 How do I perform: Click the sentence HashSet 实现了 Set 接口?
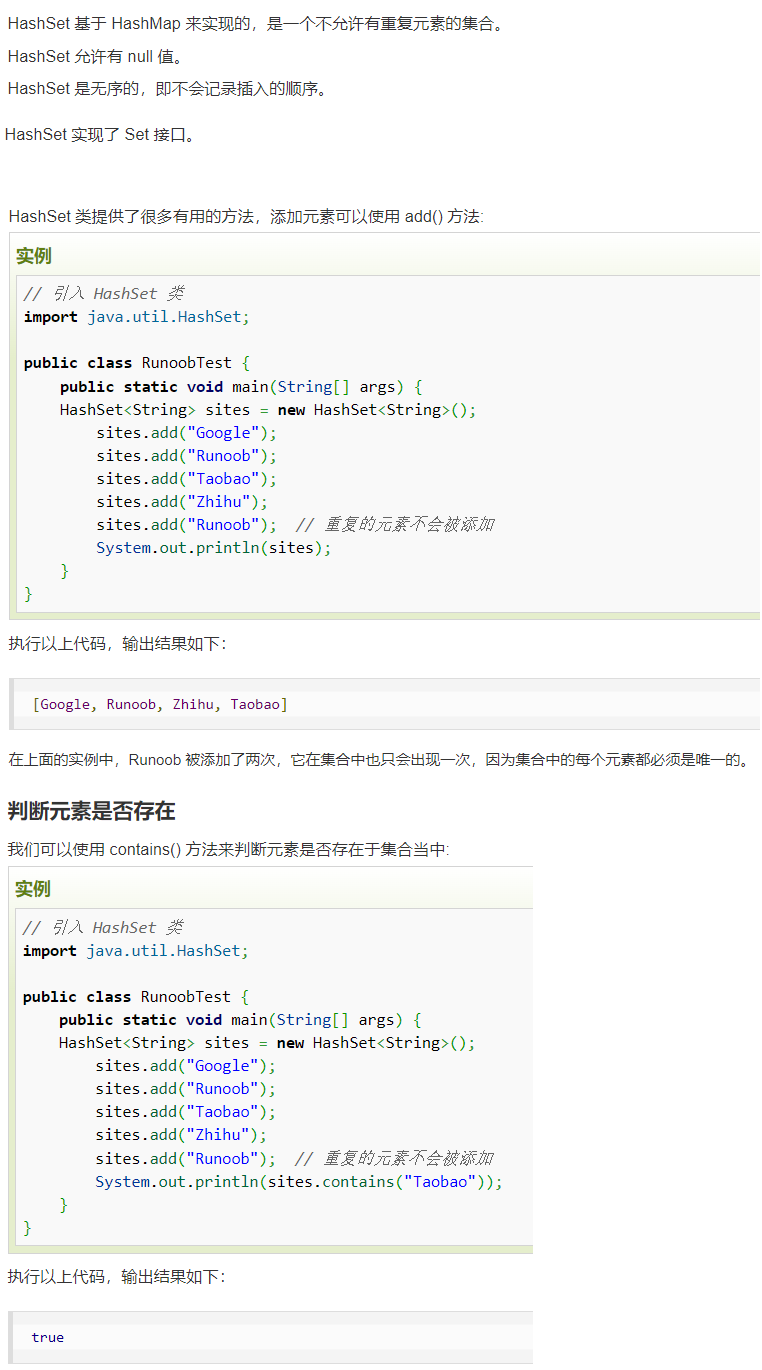point(100,135)
